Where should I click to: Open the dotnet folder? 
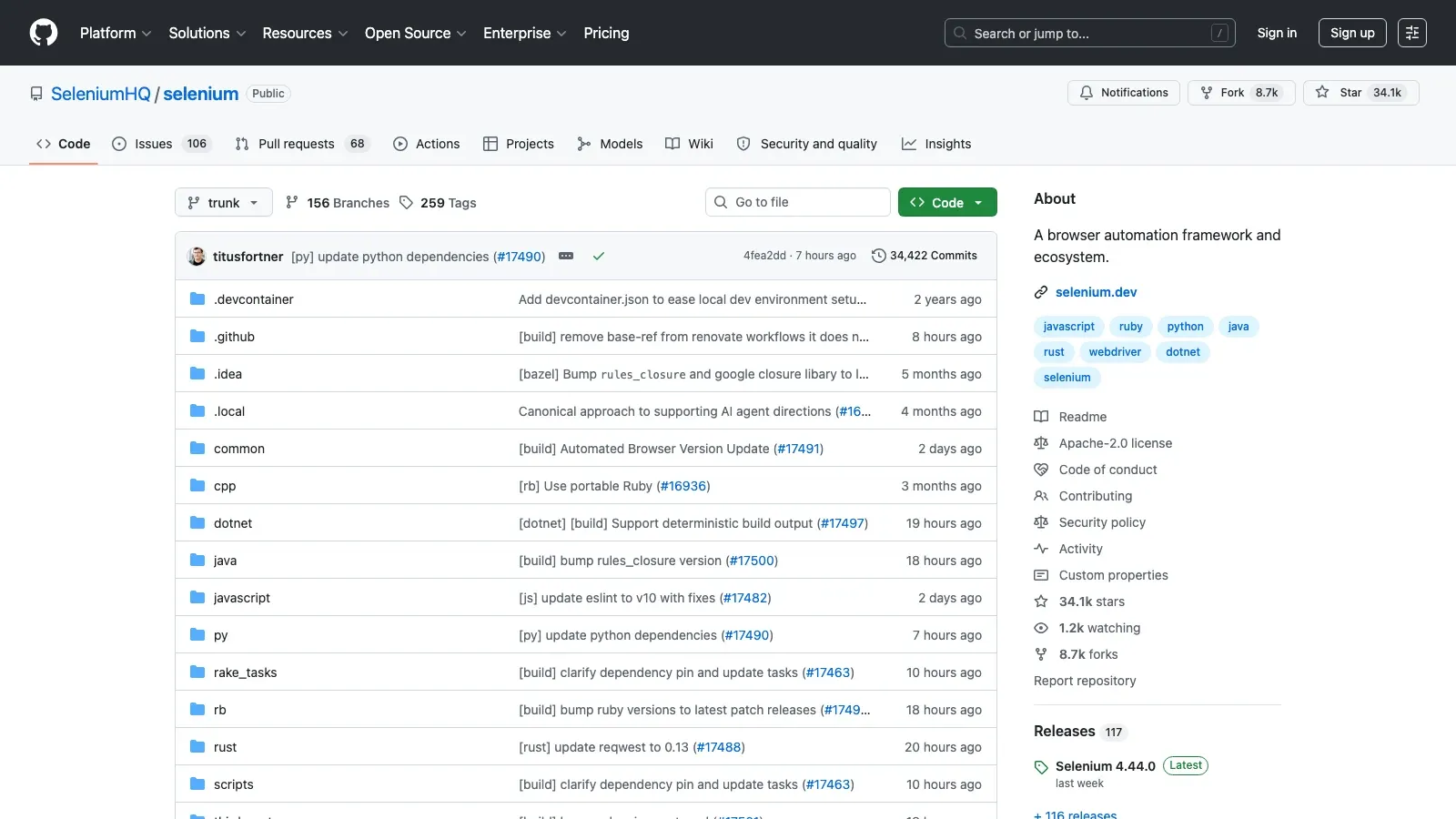click(233, 523)
